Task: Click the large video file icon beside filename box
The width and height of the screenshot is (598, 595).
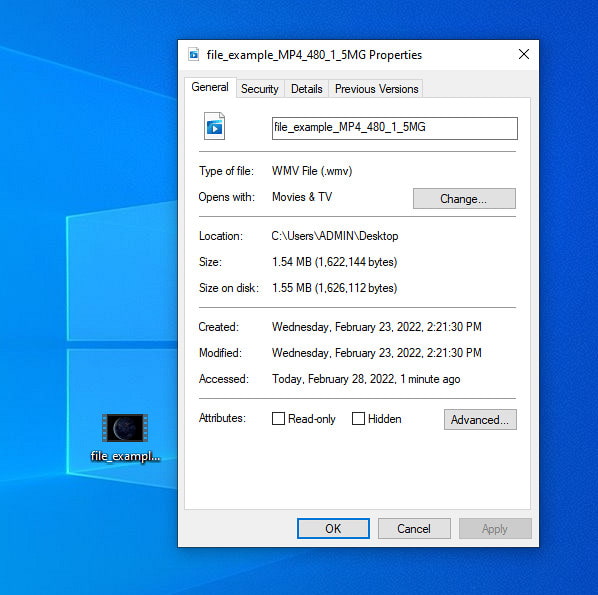Action: tap(214, 126)
